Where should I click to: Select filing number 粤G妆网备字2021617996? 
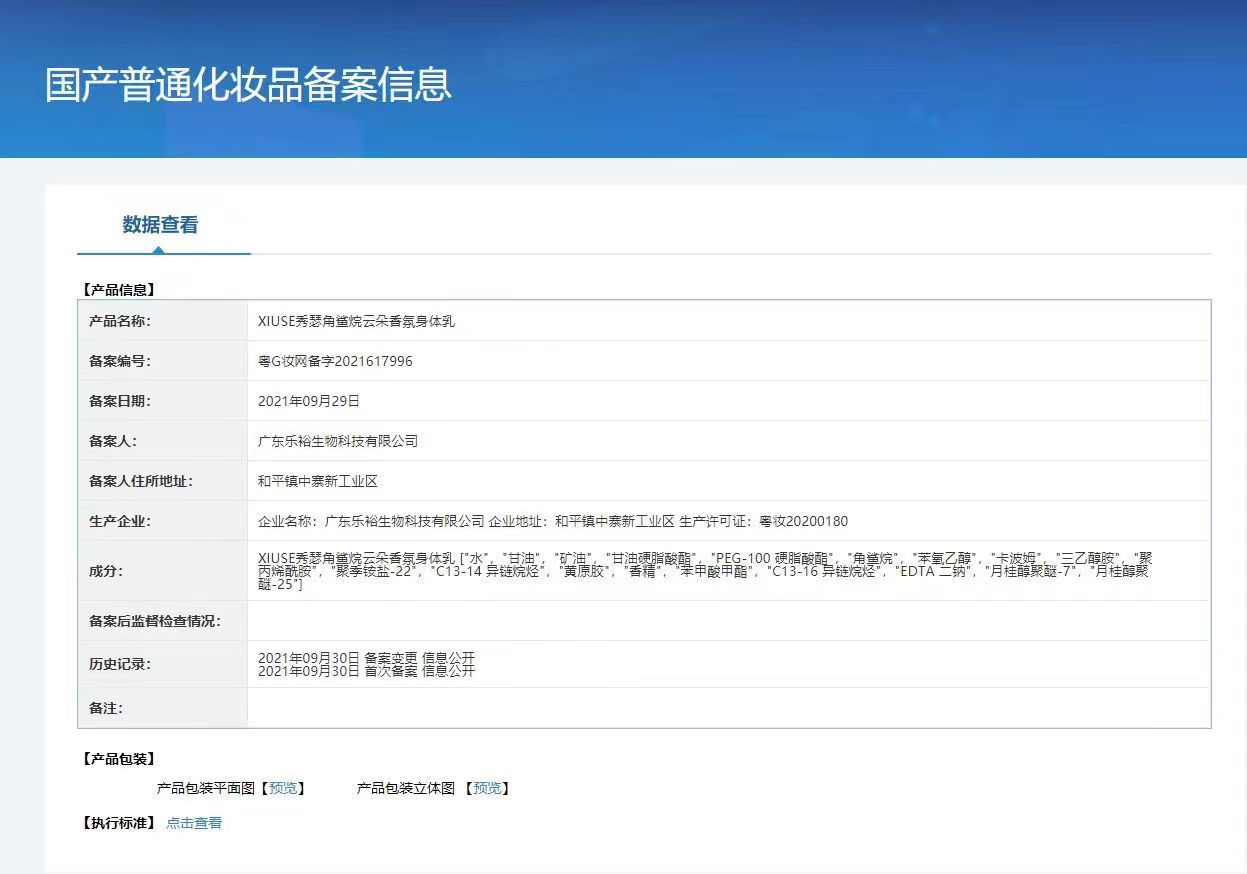[x=335, y=361]
